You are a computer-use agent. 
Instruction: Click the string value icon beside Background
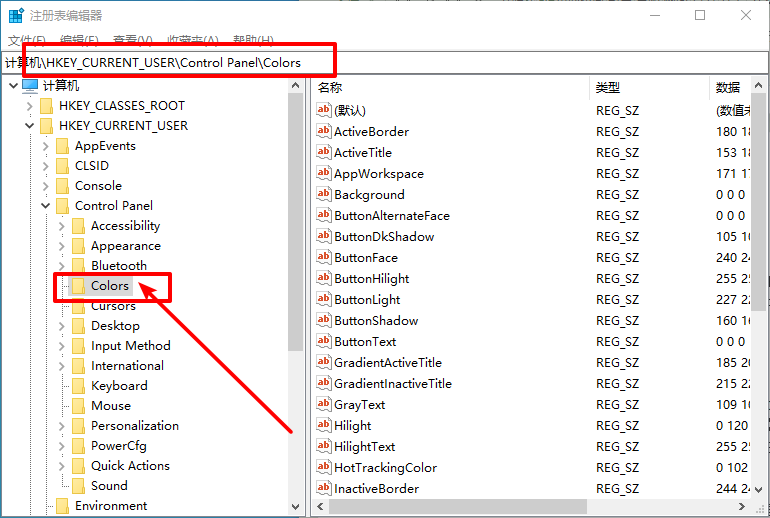tap(324, 194)
